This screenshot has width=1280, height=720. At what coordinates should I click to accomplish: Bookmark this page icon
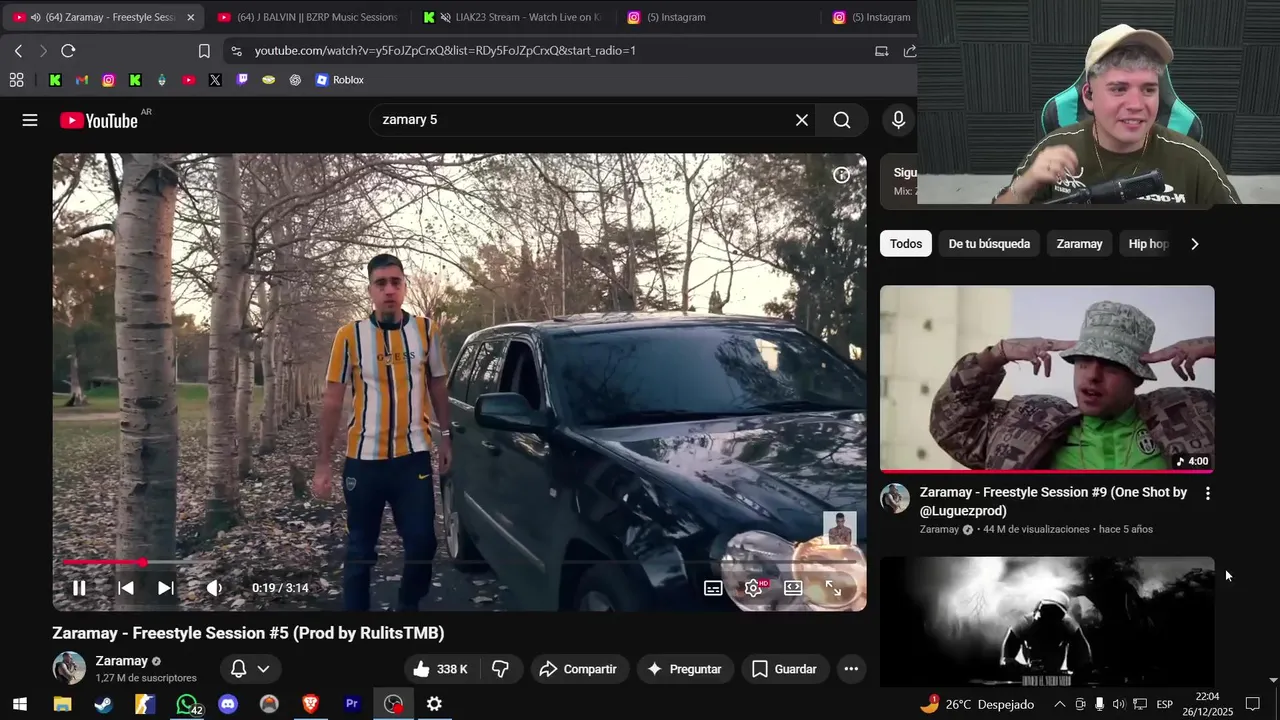click(204, 51)
